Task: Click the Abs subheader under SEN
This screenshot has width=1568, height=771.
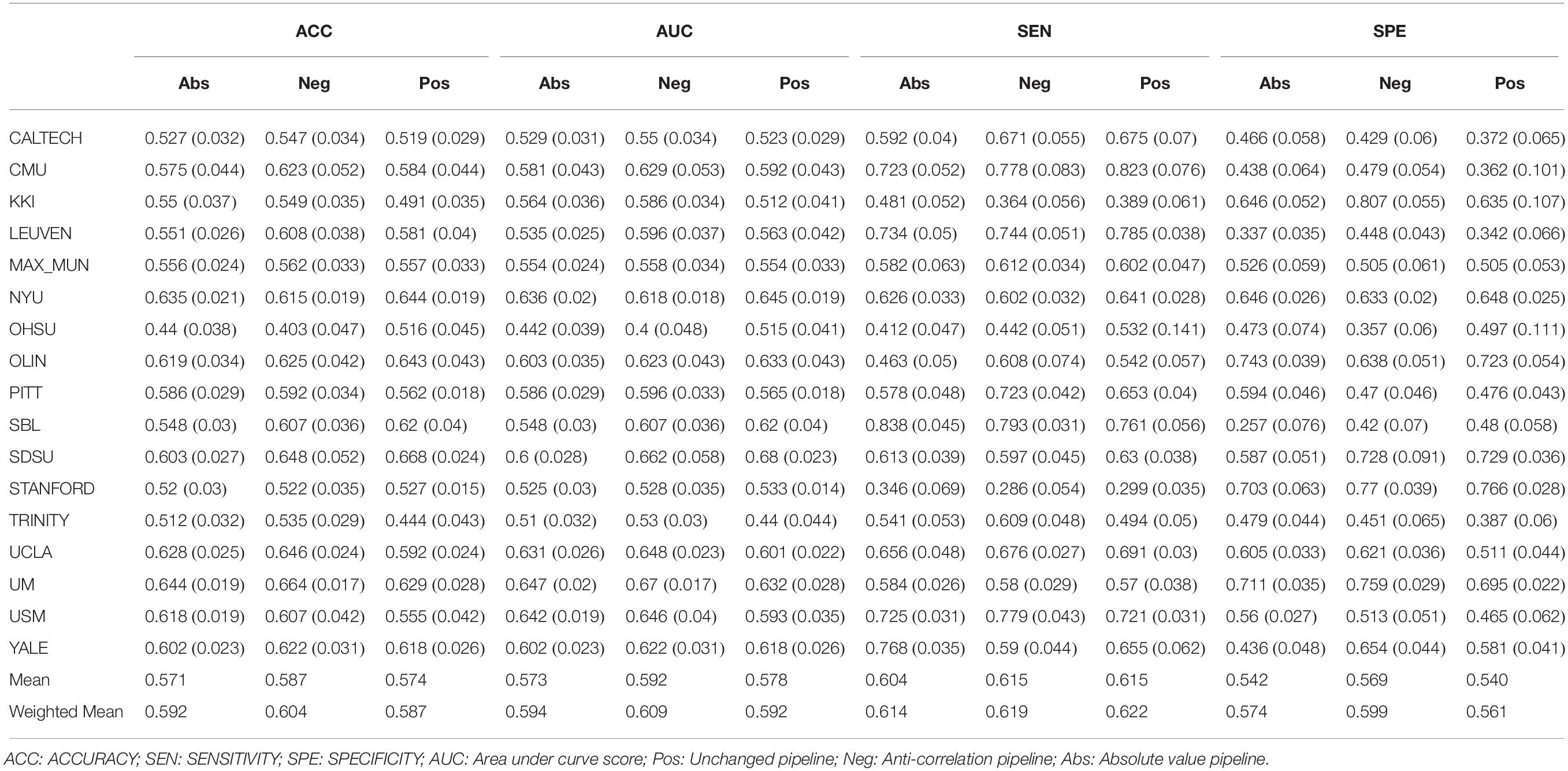Action: (x=914, y=83)
